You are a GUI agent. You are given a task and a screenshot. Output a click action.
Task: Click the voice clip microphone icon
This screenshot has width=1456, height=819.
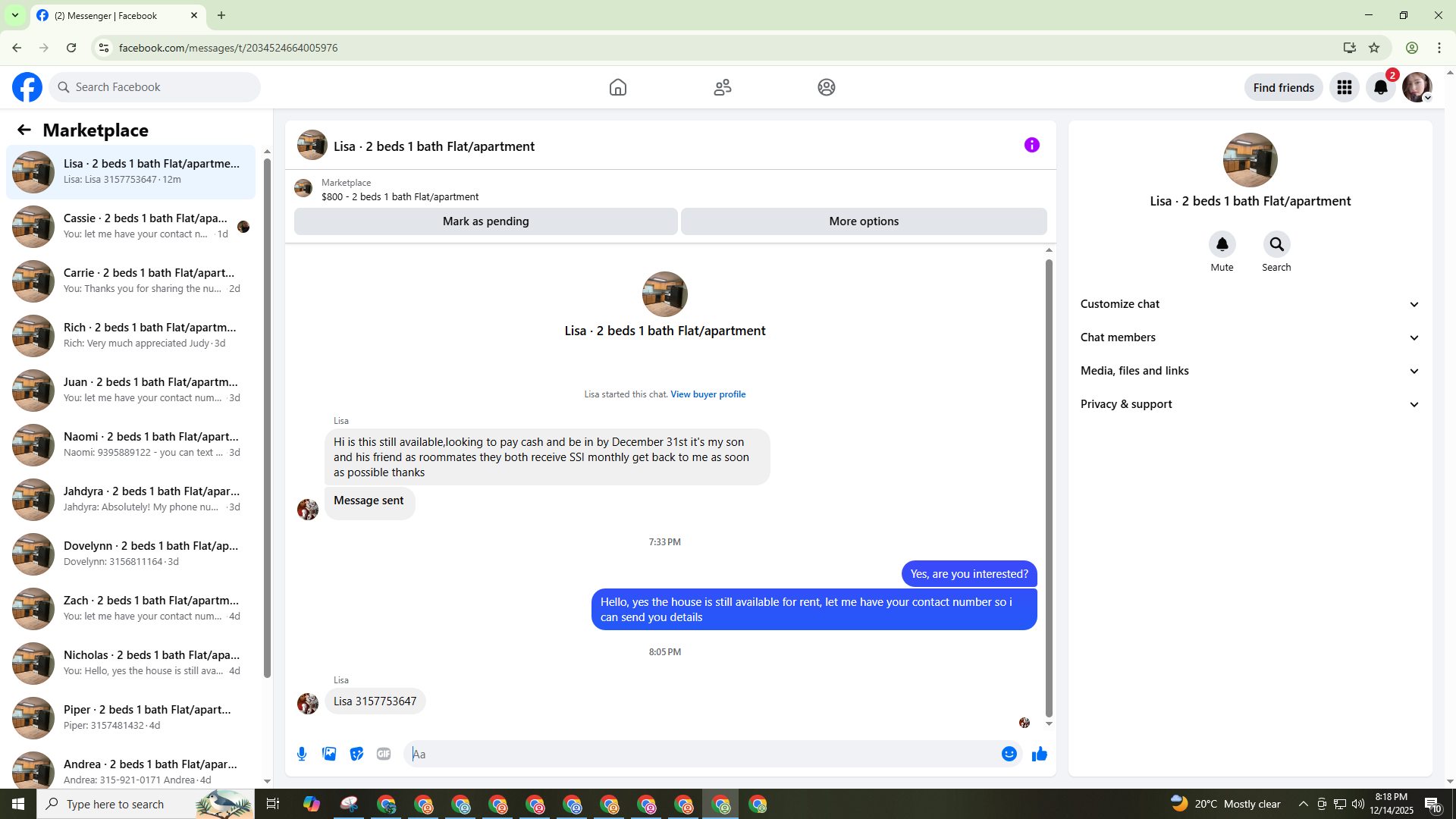[x=302, y=754]
